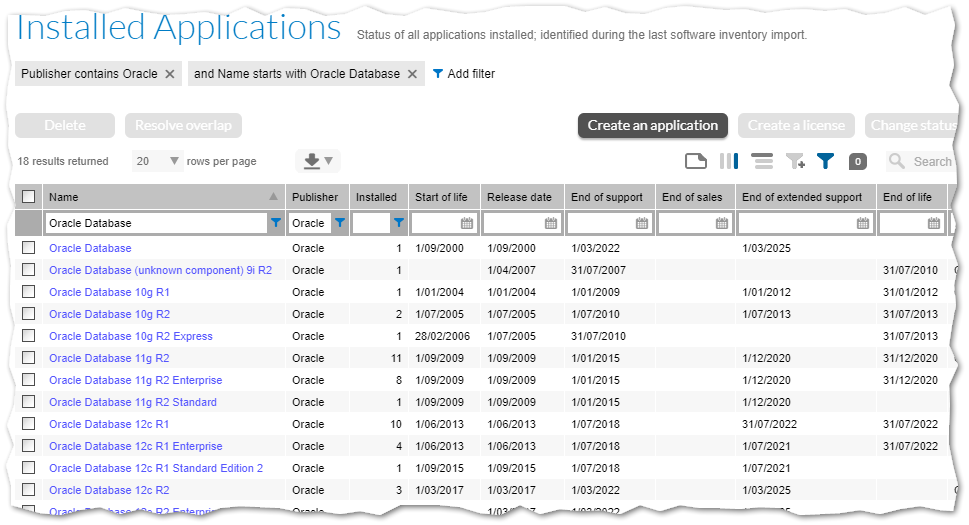Check the Oracle Database 9i R2 row

tap(28, 270)
